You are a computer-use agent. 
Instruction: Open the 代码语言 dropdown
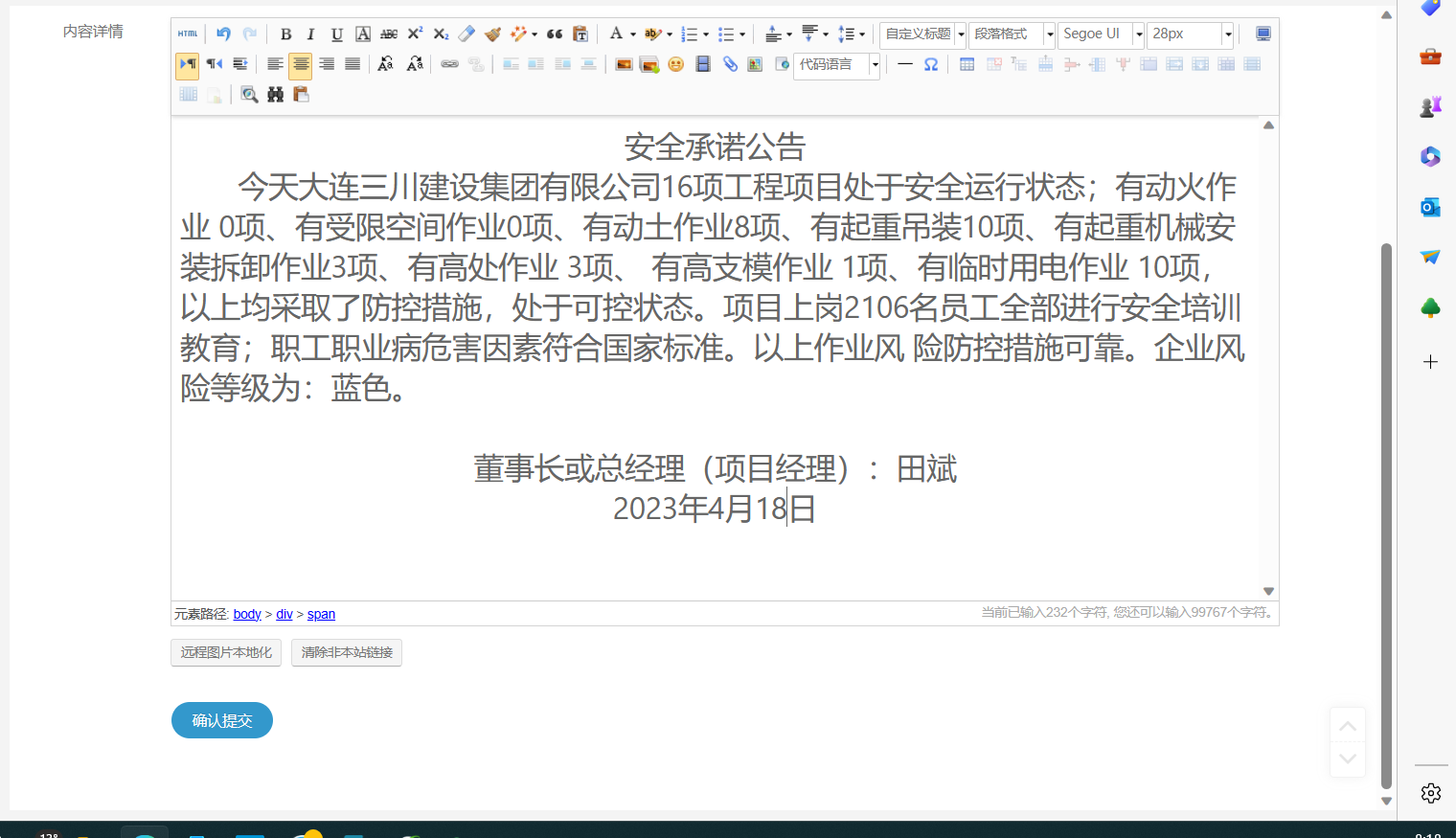click(x=837, y=64)
